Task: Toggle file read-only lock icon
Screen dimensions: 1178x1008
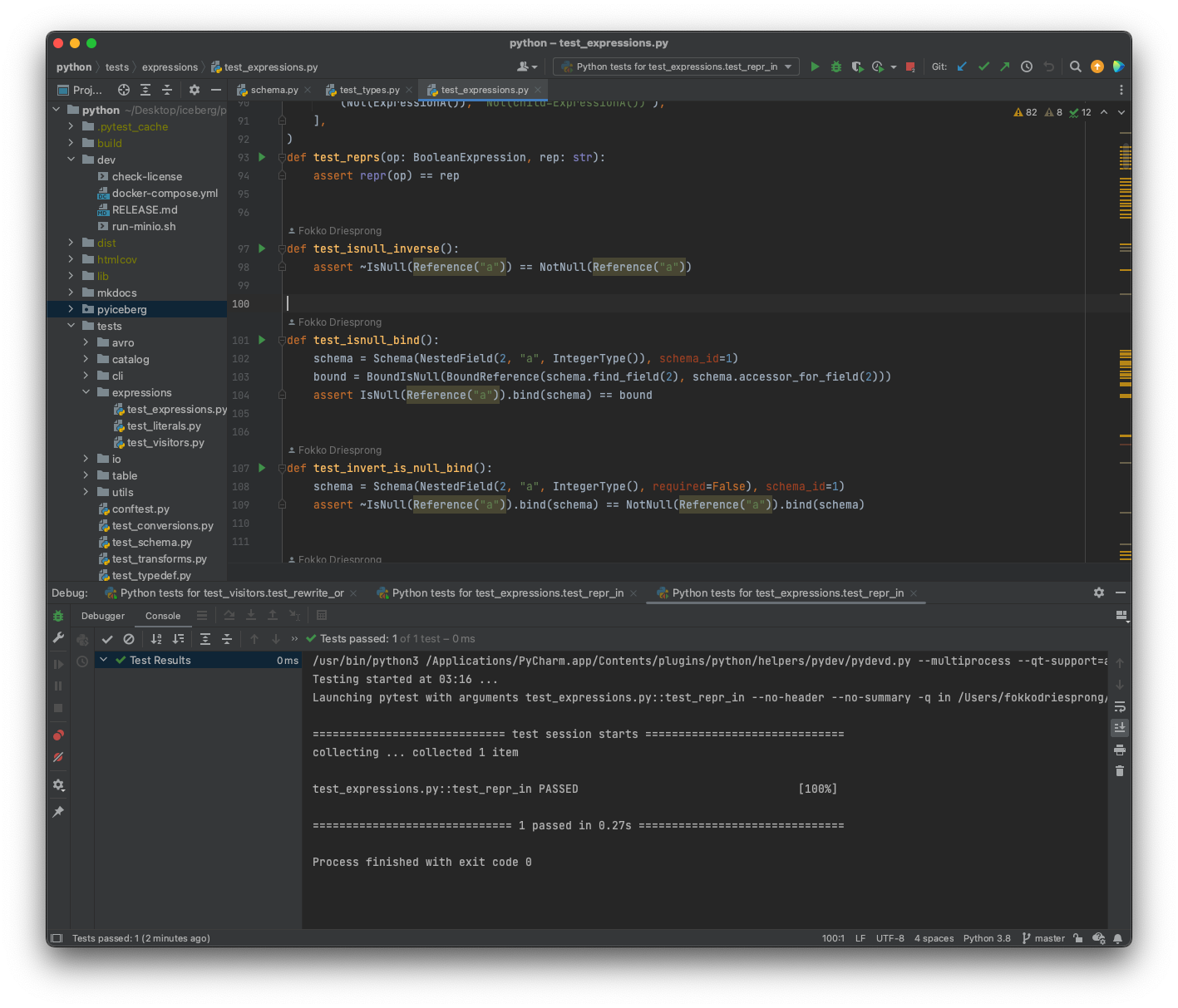Action: [1078, 938]
